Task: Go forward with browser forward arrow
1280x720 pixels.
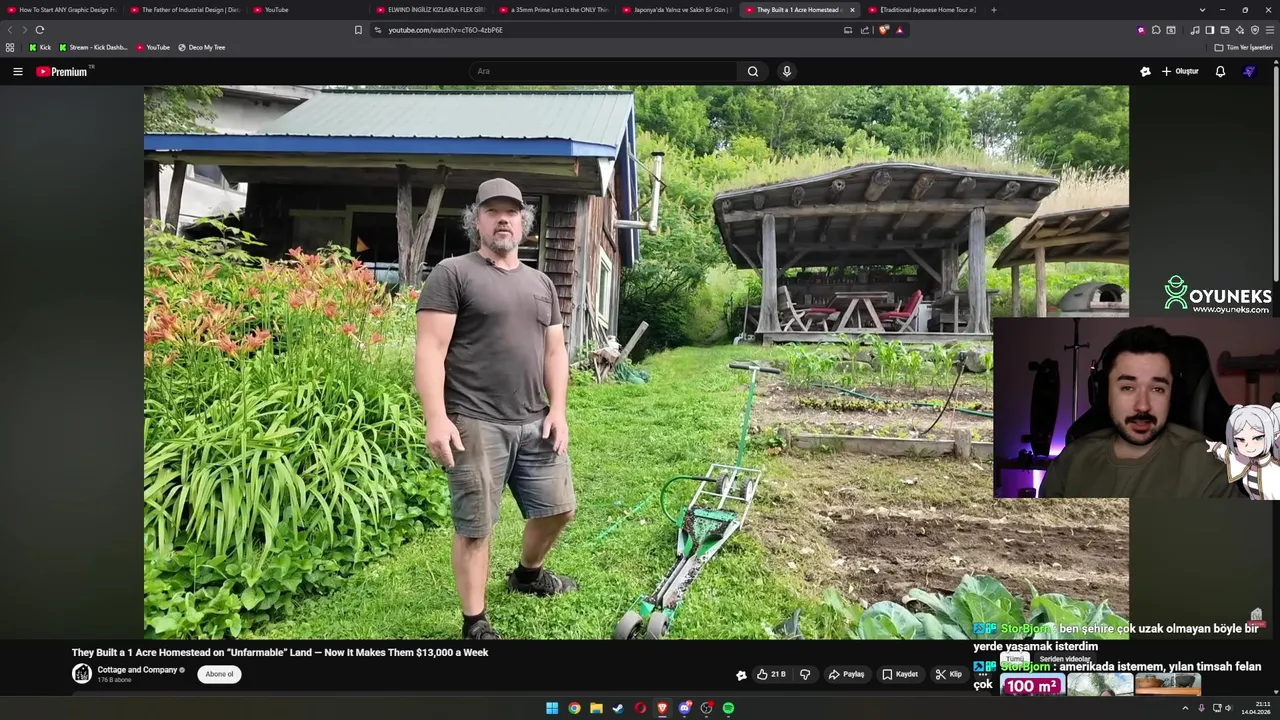Action: pyautogui.click(x=24, y=30)
